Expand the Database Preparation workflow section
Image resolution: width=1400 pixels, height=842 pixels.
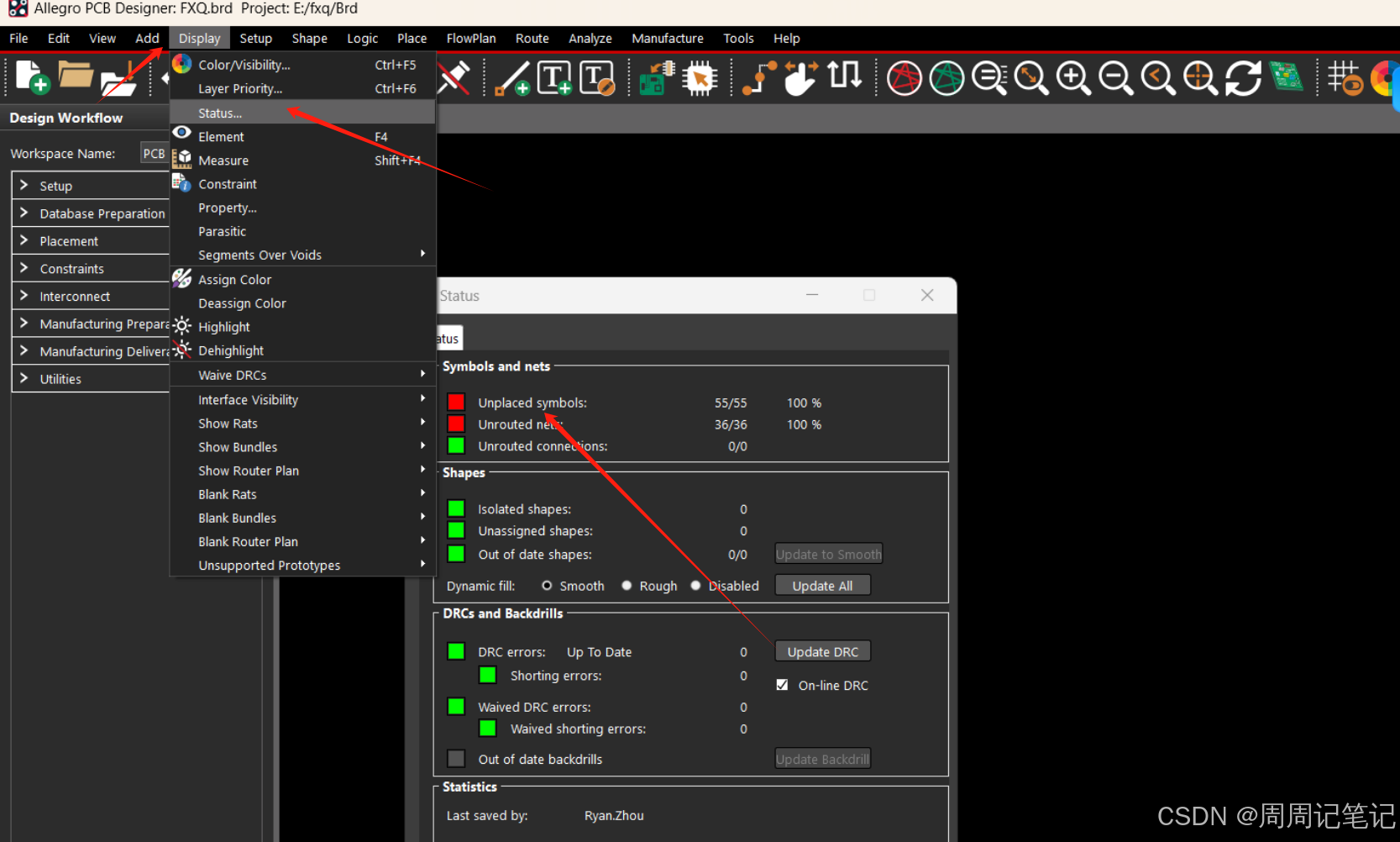pos(24,213)
